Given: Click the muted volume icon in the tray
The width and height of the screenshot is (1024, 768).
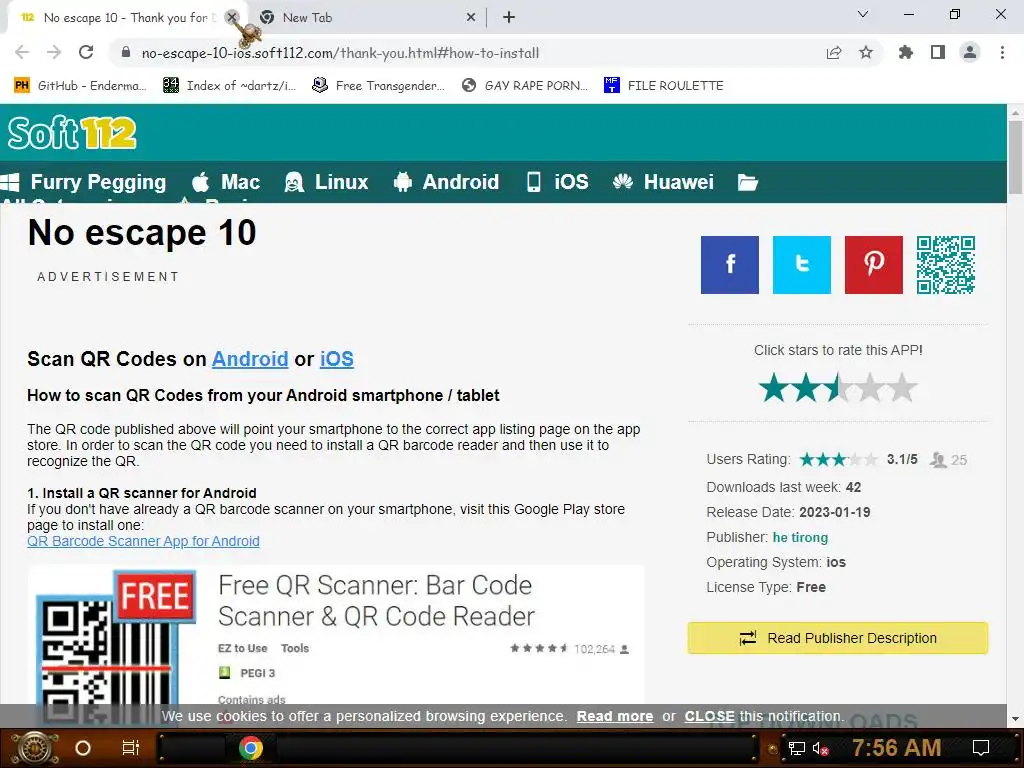Looking at the screenshot, I should click(x=820, y=748).
